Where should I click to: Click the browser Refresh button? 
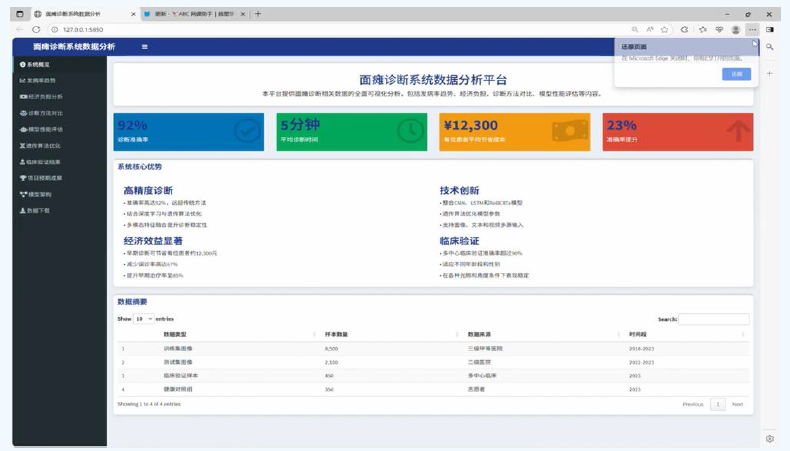click(36, 30)
